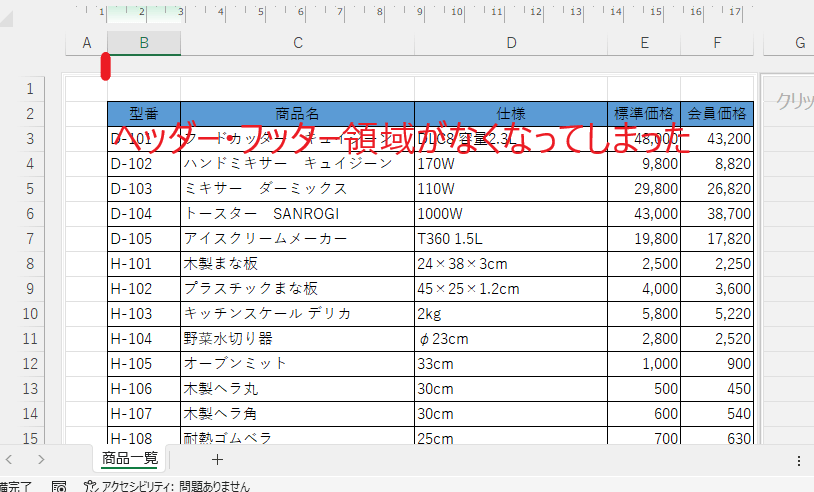Click the macro record icon in status bar
Image resolution: width=814 pixels, height=492 pixels.
[59, 487]
